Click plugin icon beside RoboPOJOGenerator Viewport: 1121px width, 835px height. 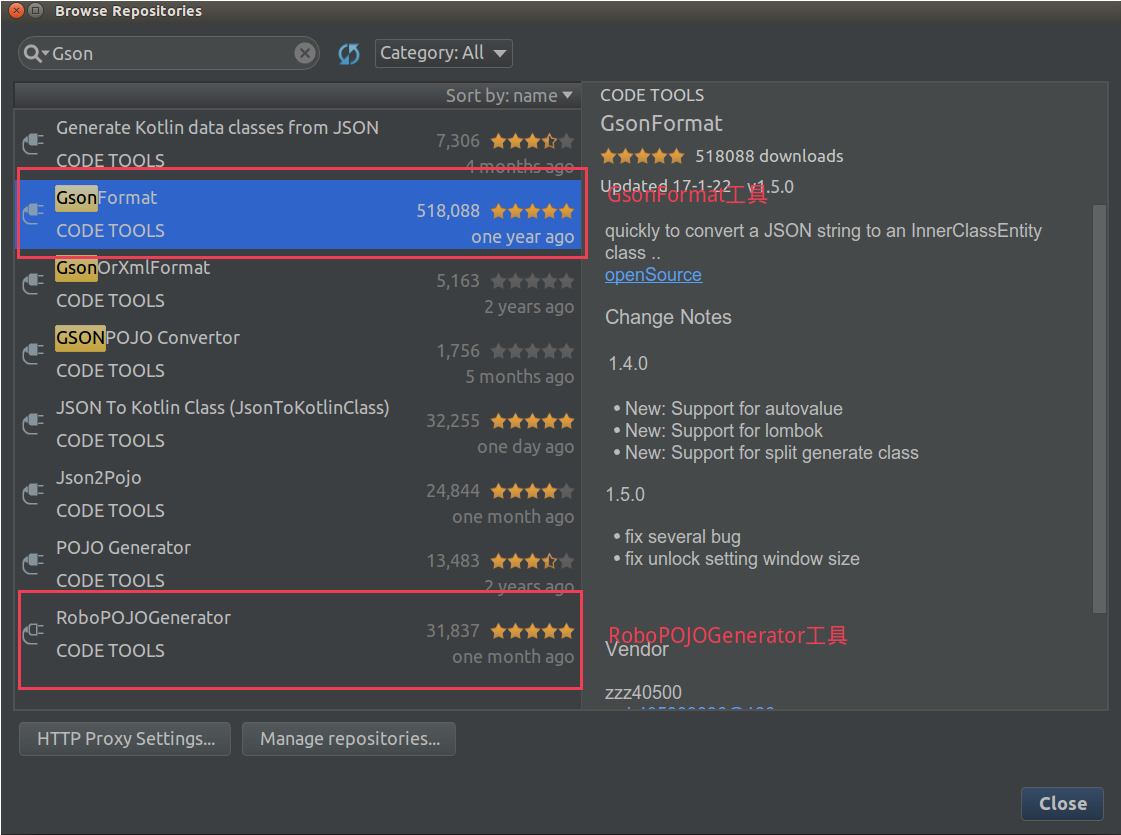33,634
